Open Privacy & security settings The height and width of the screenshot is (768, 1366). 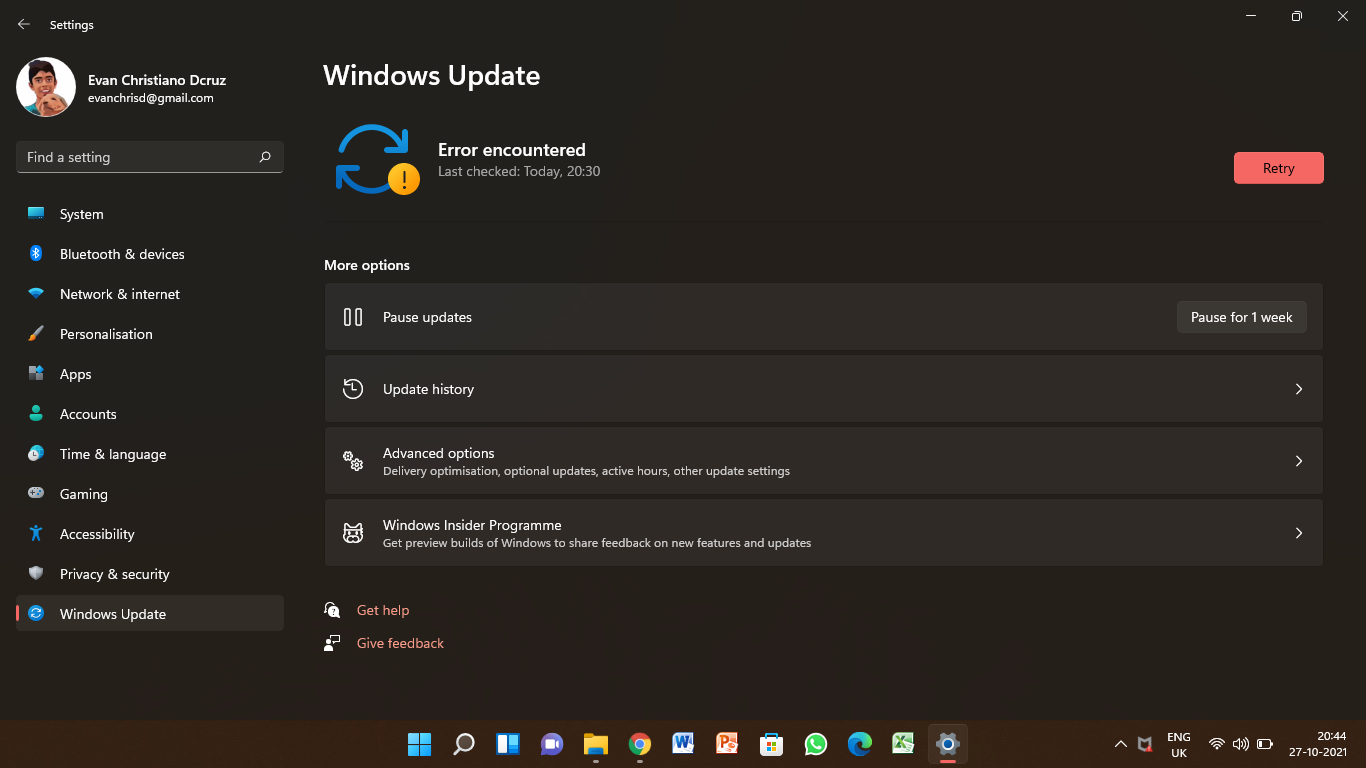coord(114,573)
